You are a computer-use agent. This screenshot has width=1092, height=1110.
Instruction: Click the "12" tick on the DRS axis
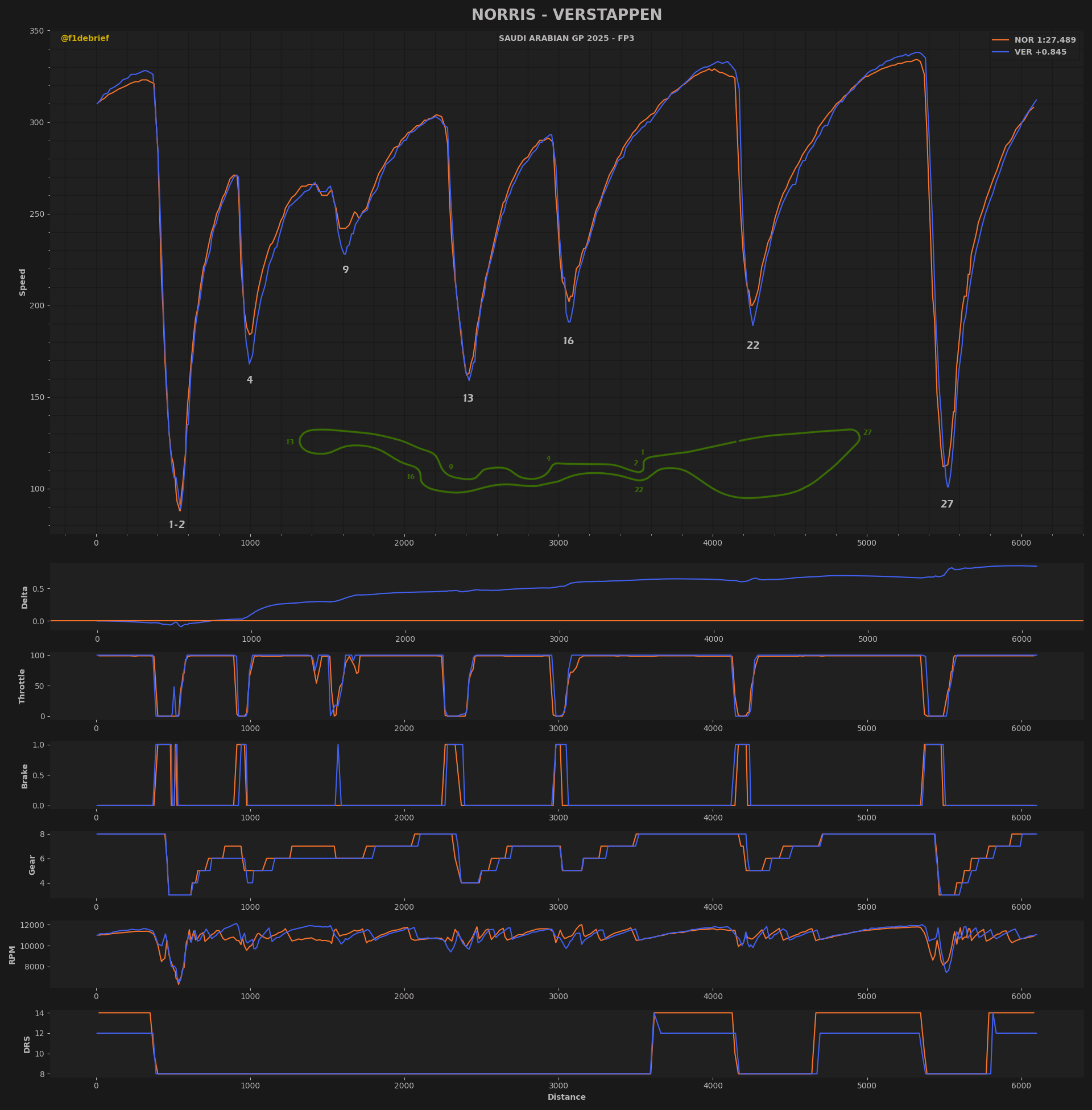coord(40,1034)
